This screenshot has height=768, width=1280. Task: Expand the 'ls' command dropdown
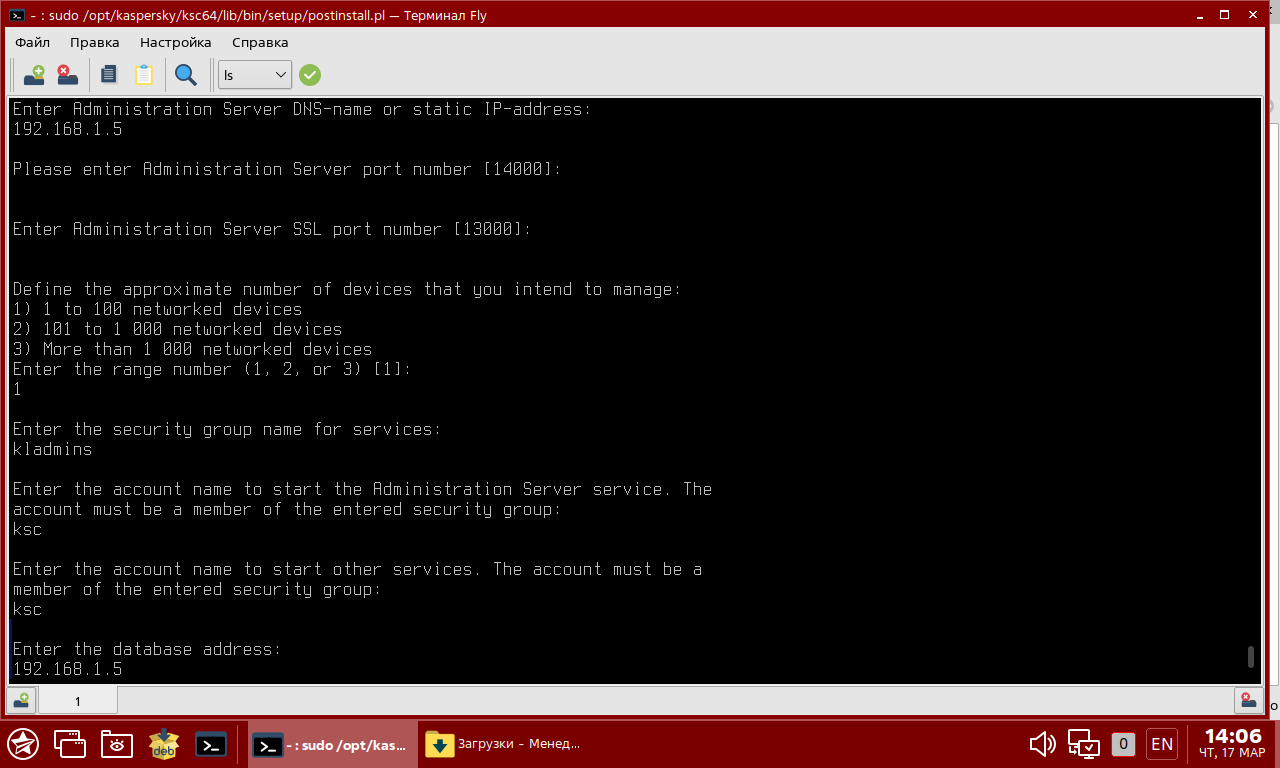tap(255, 75)
